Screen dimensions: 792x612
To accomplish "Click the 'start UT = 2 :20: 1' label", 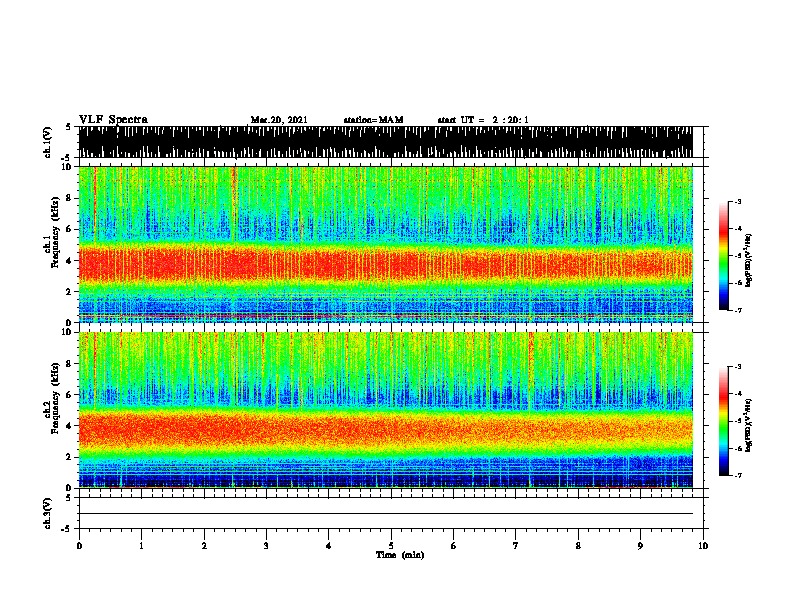I will 483,120.
